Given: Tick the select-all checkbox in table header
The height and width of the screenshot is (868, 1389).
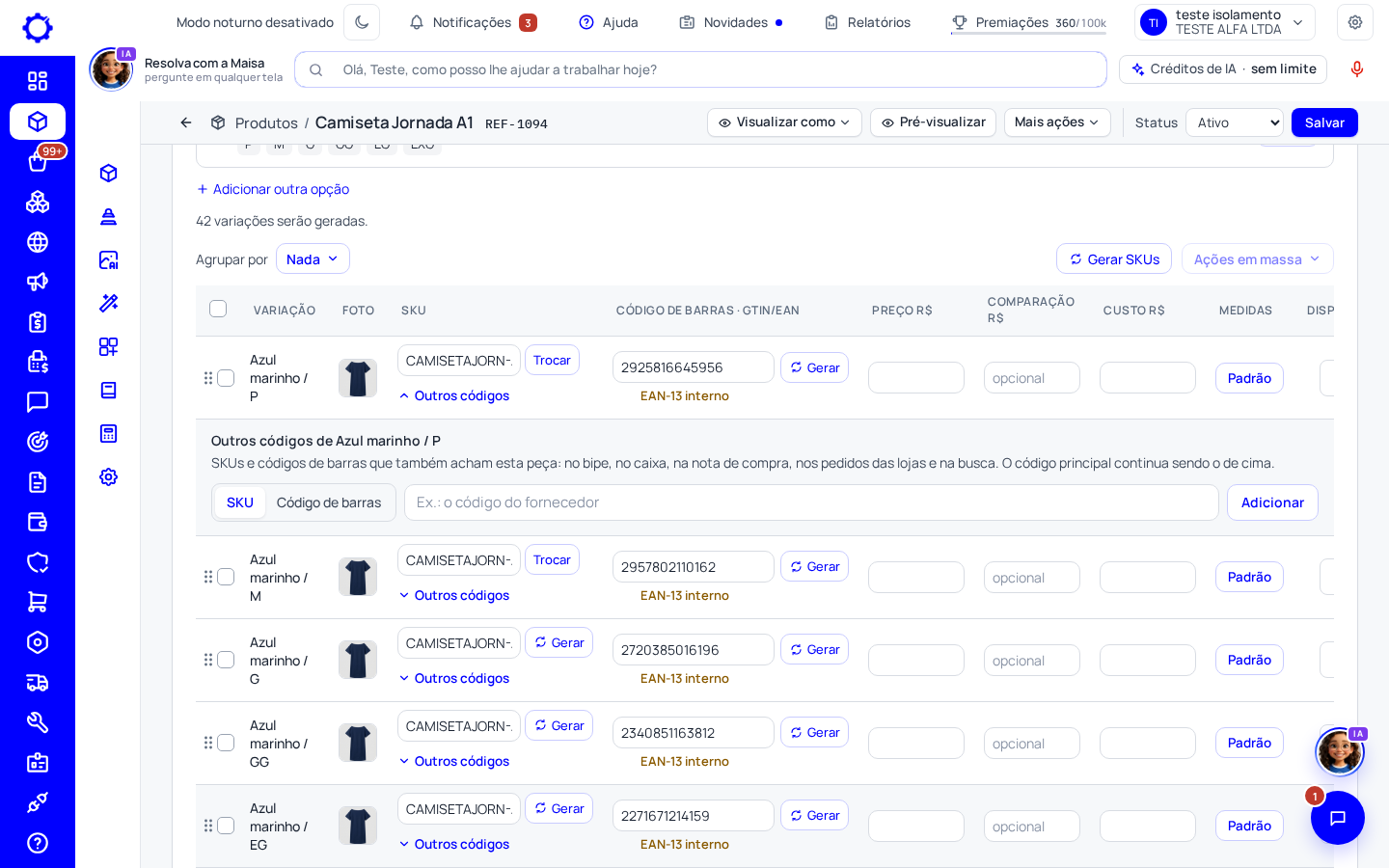Looking at the screenshot, I should [x=218, y=309].
